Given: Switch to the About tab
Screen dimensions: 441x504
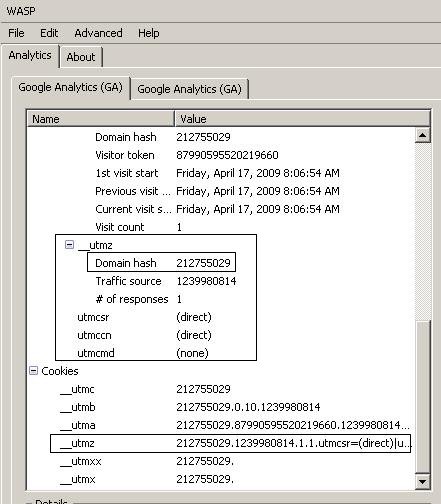Looking at the screenshot, I should coord(81,57).
